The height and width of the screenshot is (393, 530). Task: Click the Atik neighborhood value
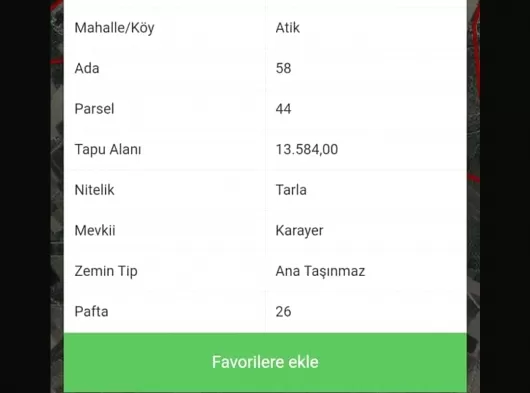click(x=288, y=28)
